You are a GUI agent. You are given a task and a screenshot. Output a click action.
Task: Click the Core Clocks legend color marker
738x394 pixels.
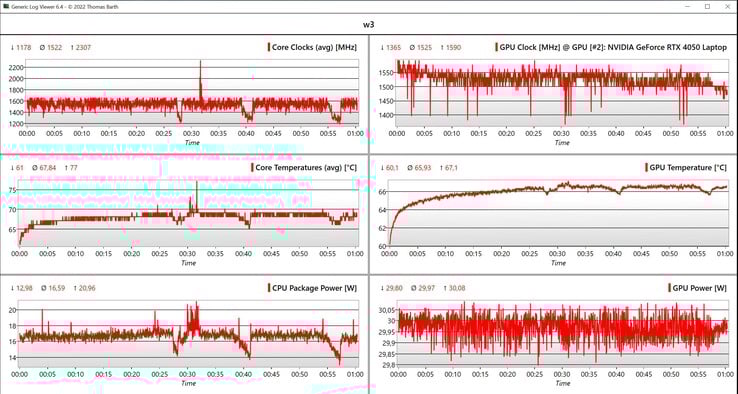269,47
